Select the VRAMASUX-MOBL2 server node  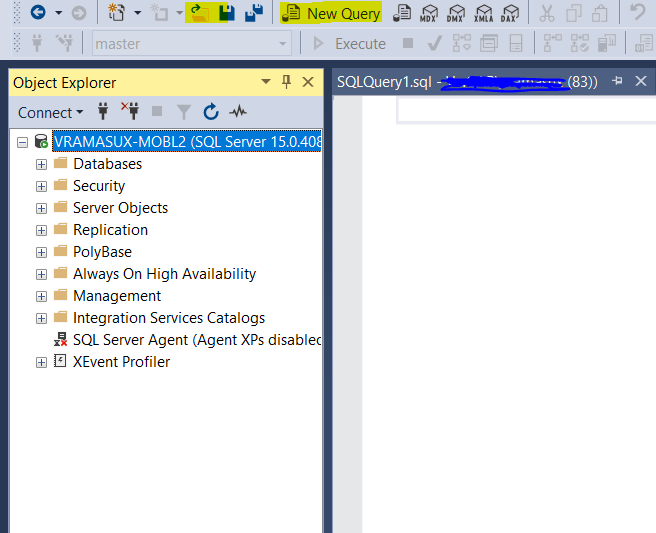pyautogui.click(x=187, y=141)
